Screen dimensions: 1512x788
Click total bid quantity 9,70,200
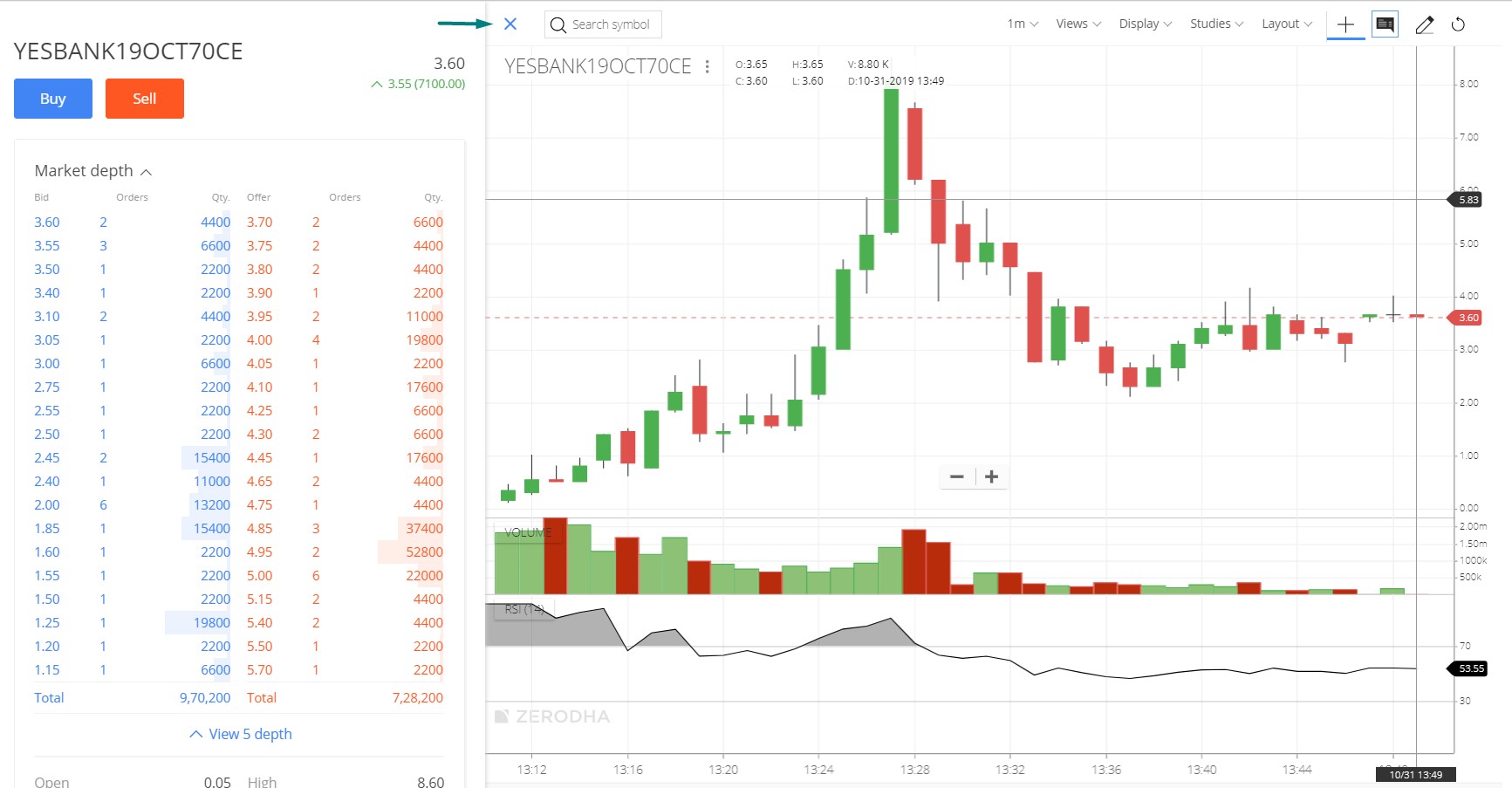(x=205, y=697)
